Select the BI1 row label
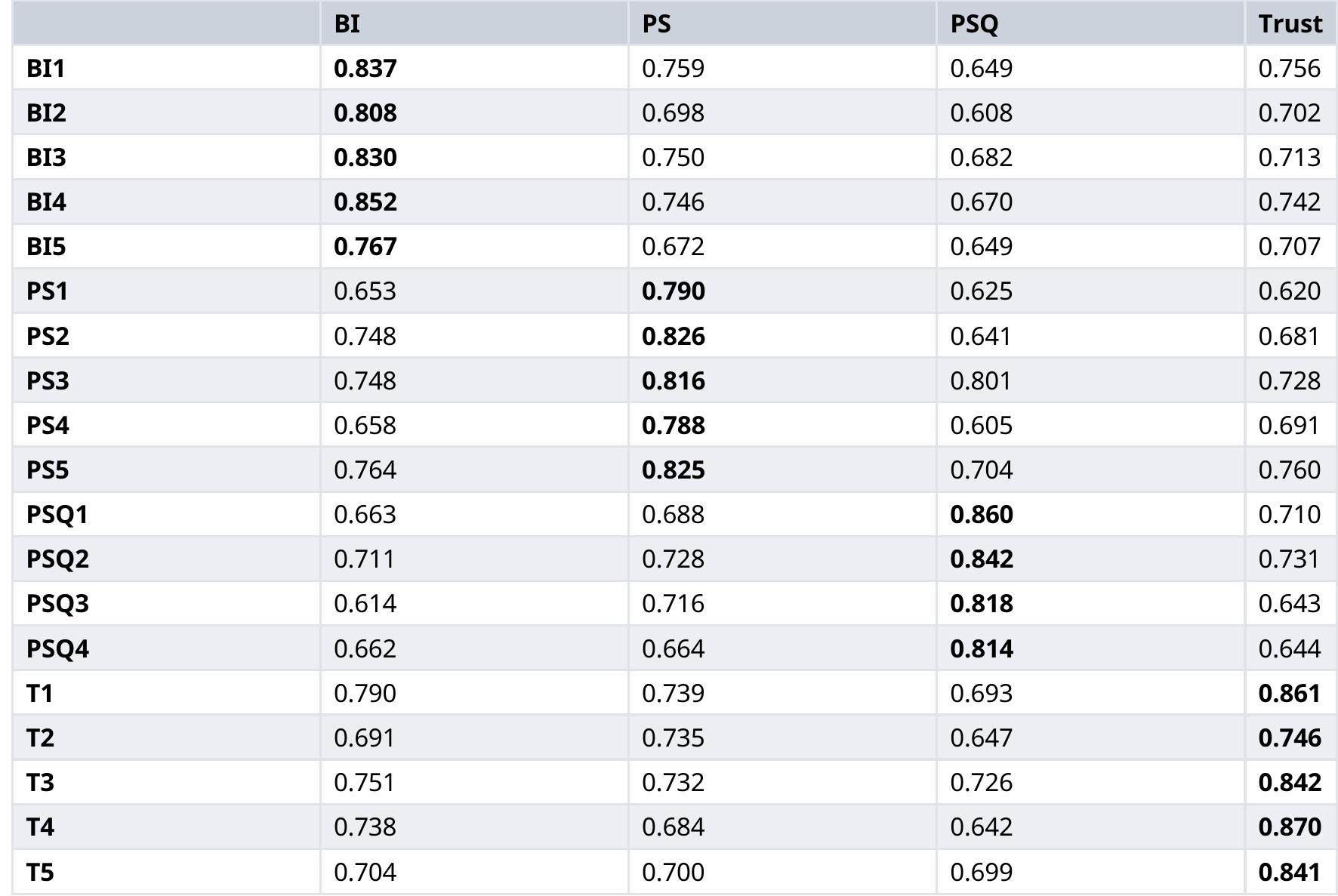Image resolution: width=1338 pixels, height=896 pixels. (x=46, y=69)
